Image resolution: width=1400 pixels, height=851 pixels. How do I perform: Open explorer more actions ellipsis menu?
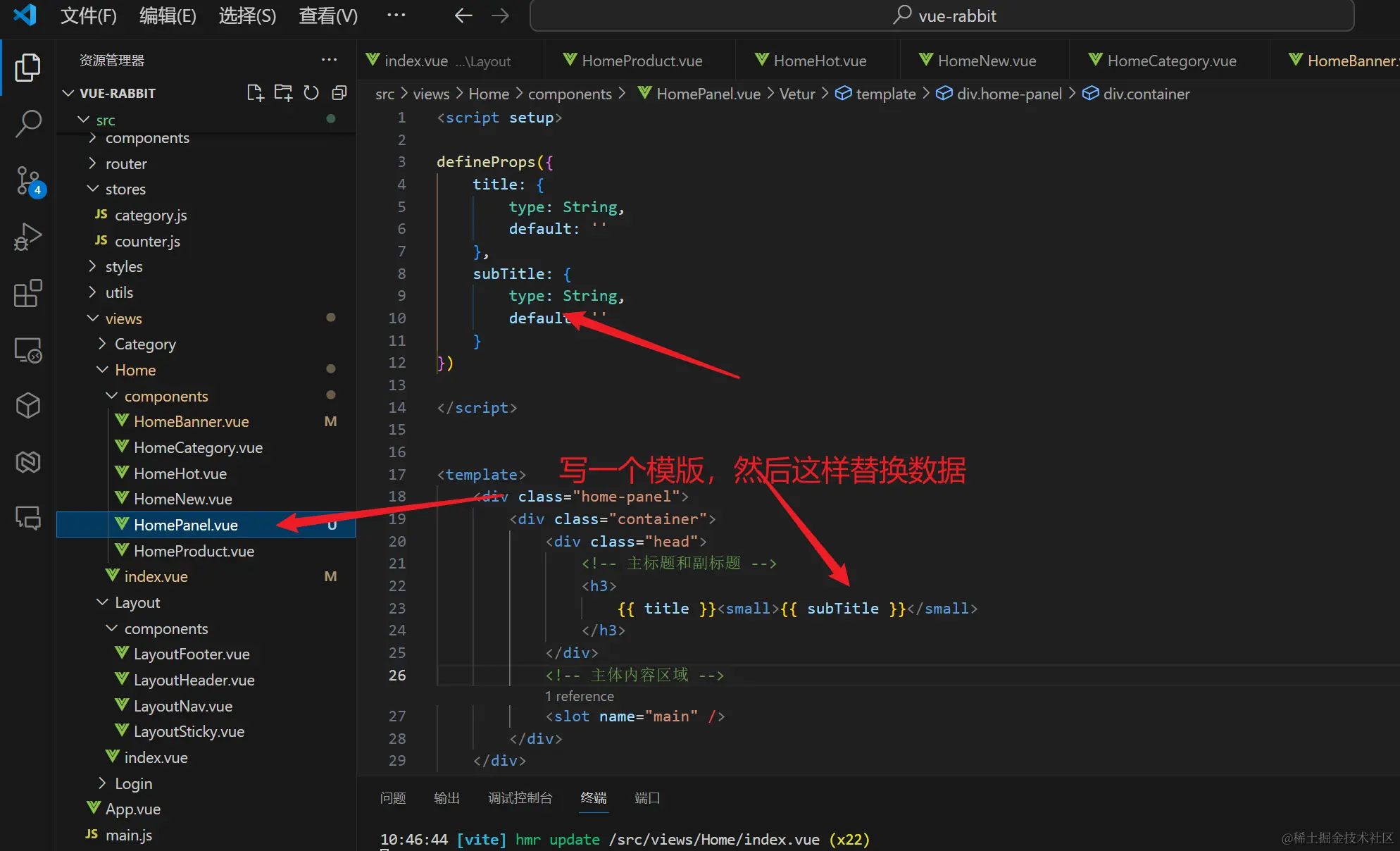pos(329,60)
